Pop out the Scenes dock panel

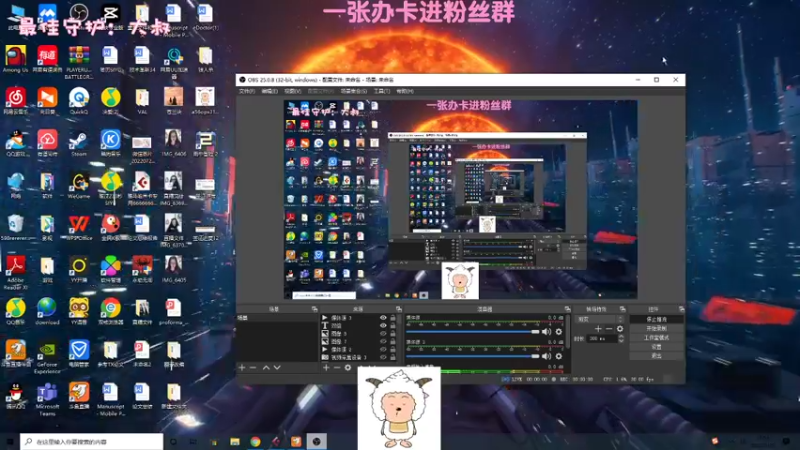(314, 309)
